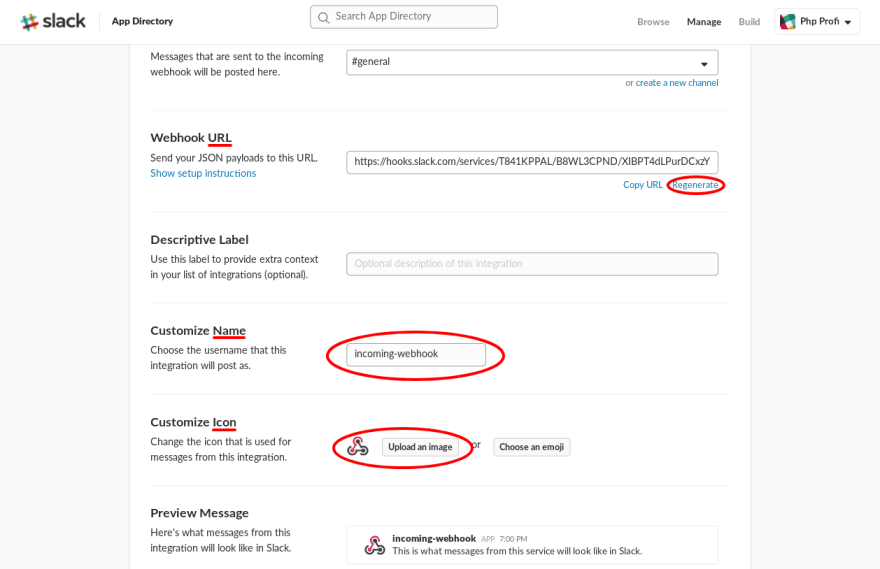Screen dimensions: 880x569
Task: Click Show setup instructions
Action: pyautogui.click(x=203, y=173)
